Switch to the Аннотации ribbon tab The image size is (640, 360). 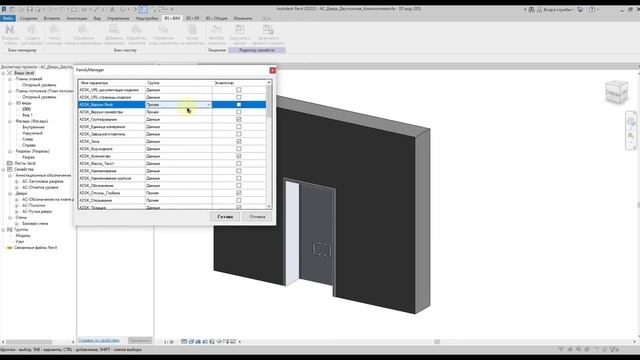(x=77, y=18)
